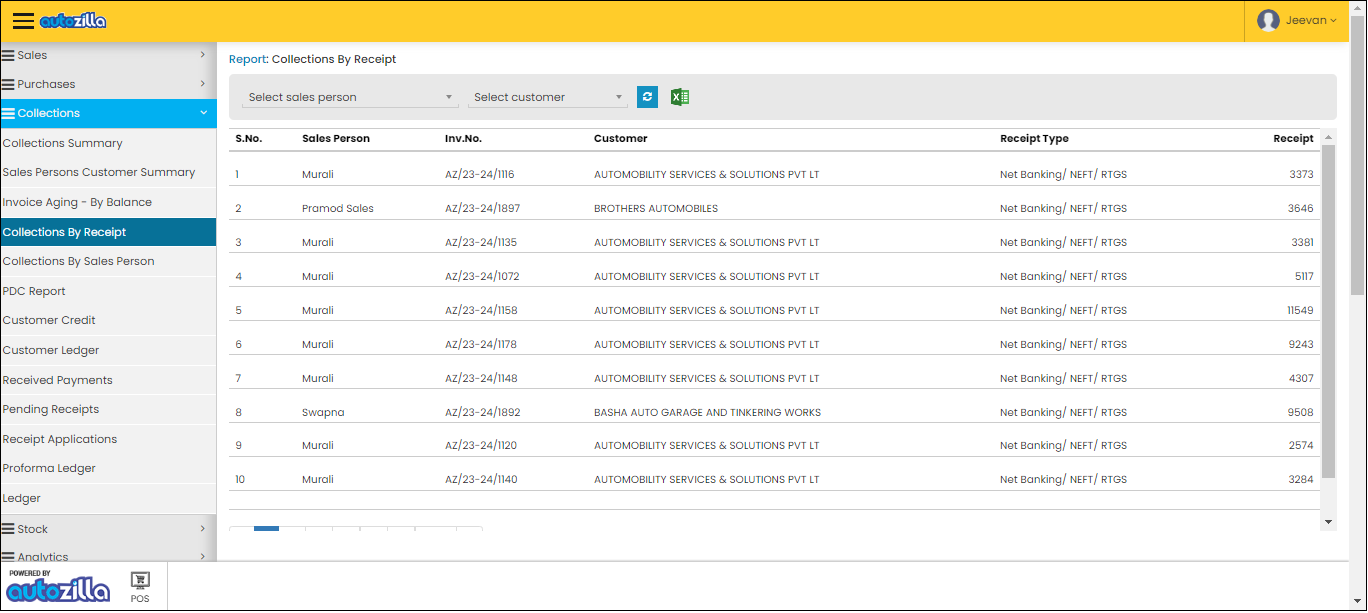Click the list icon beside Analytics
The height and width of the screenshot is (613, 1368).
tap(8, 557)
